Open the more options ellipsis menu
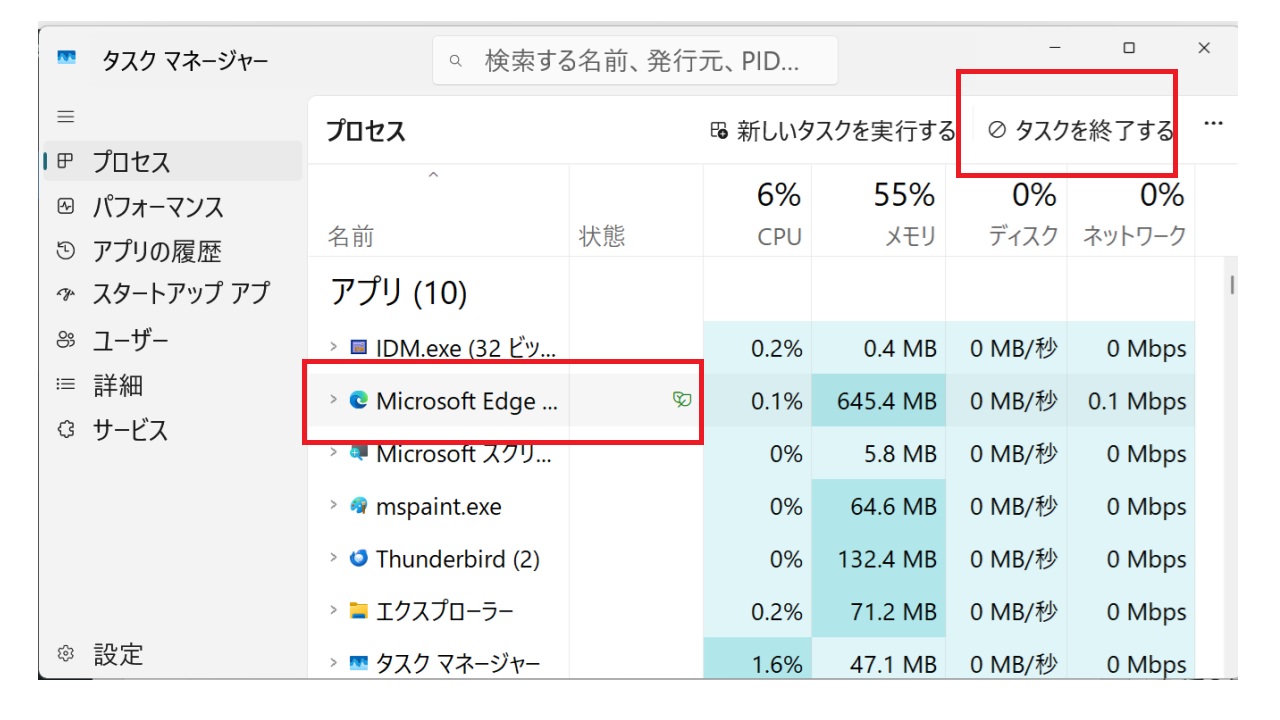Viewport: 1280px width, 720px height. coord(1214,123)
